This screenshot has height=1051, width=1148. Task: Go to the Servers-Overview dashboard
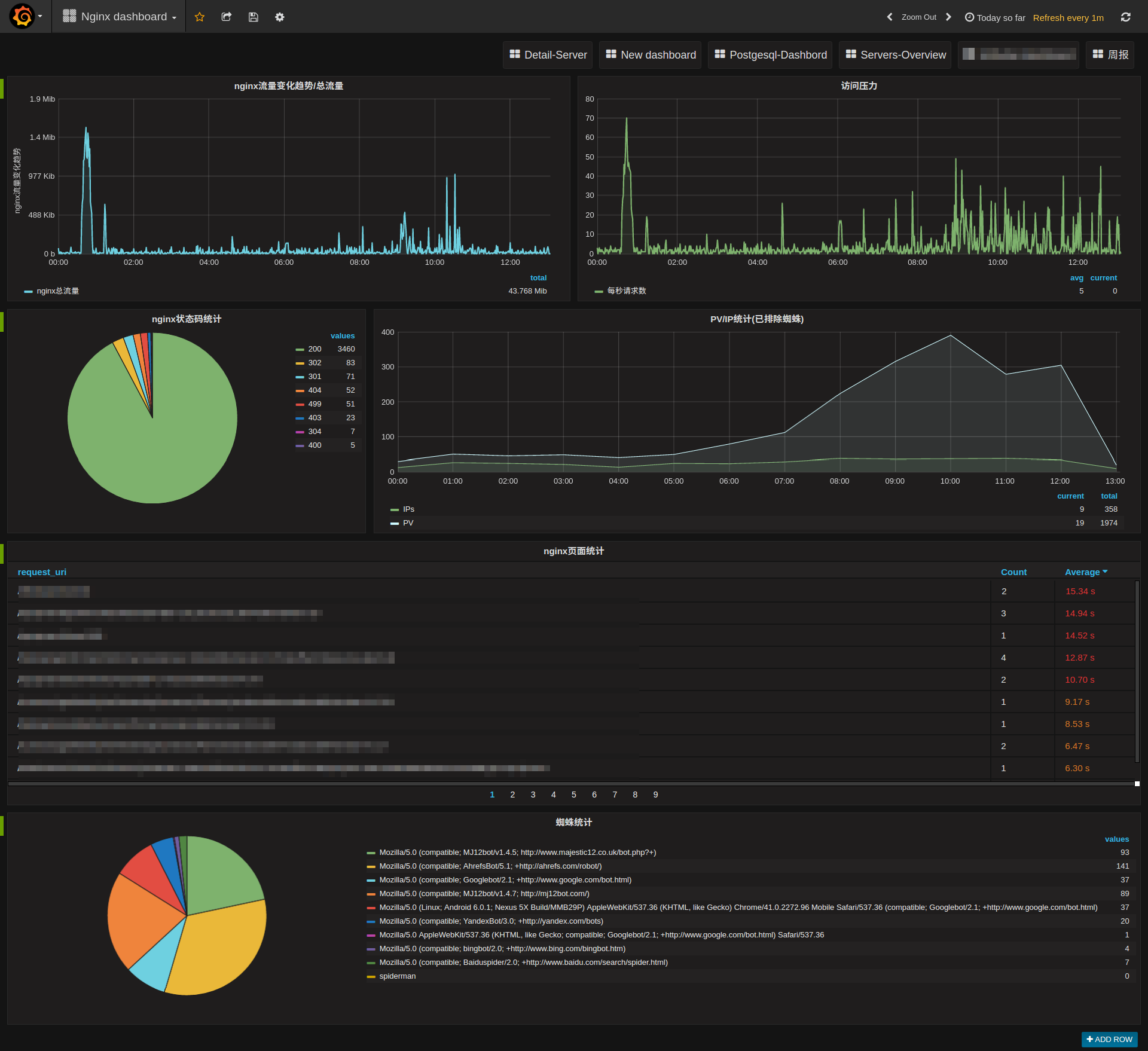point(895,55)
